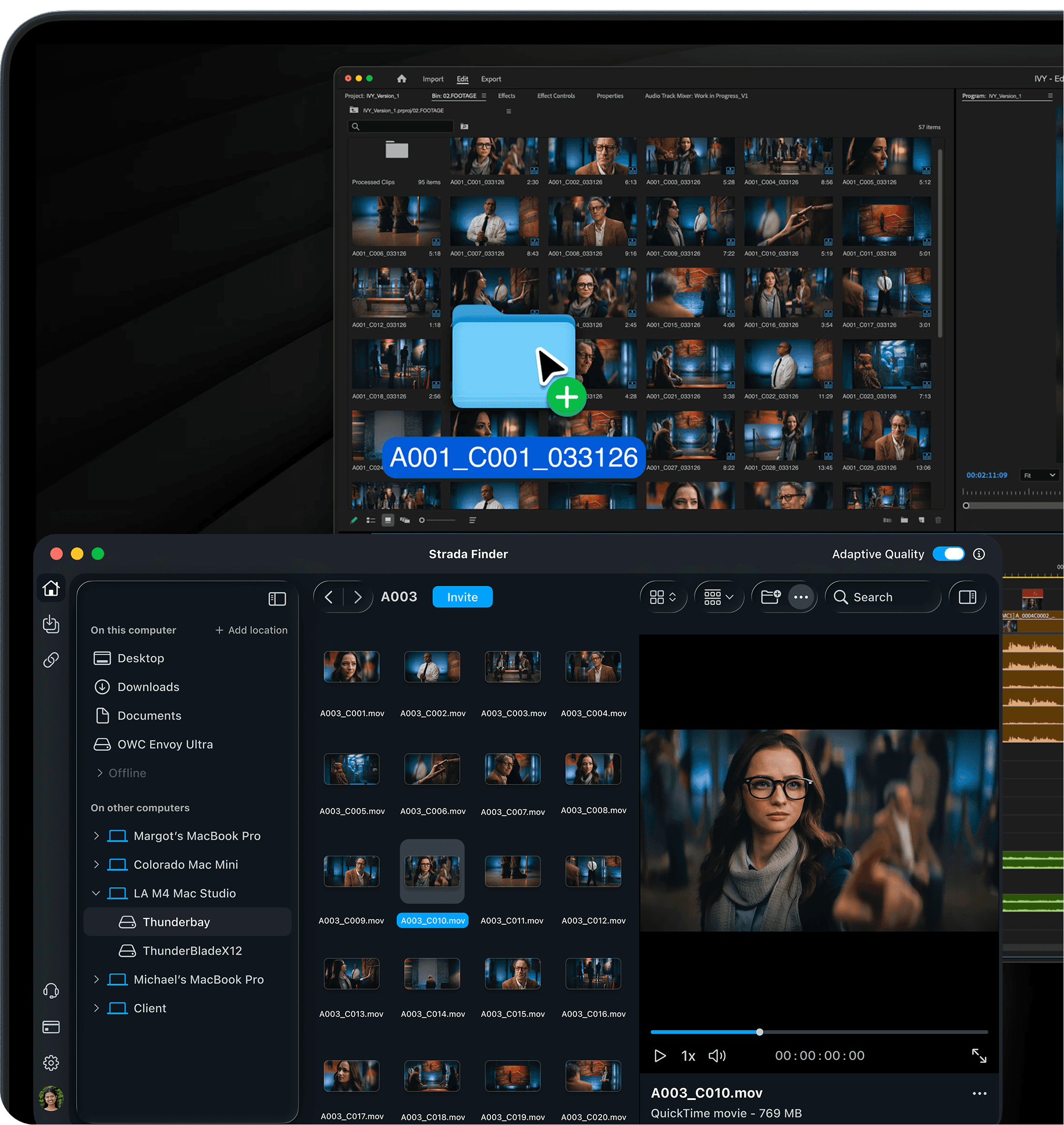Open more options for A003_C010.mov details
This screenshot has width=1064, height=1125.
[980, 1094]
